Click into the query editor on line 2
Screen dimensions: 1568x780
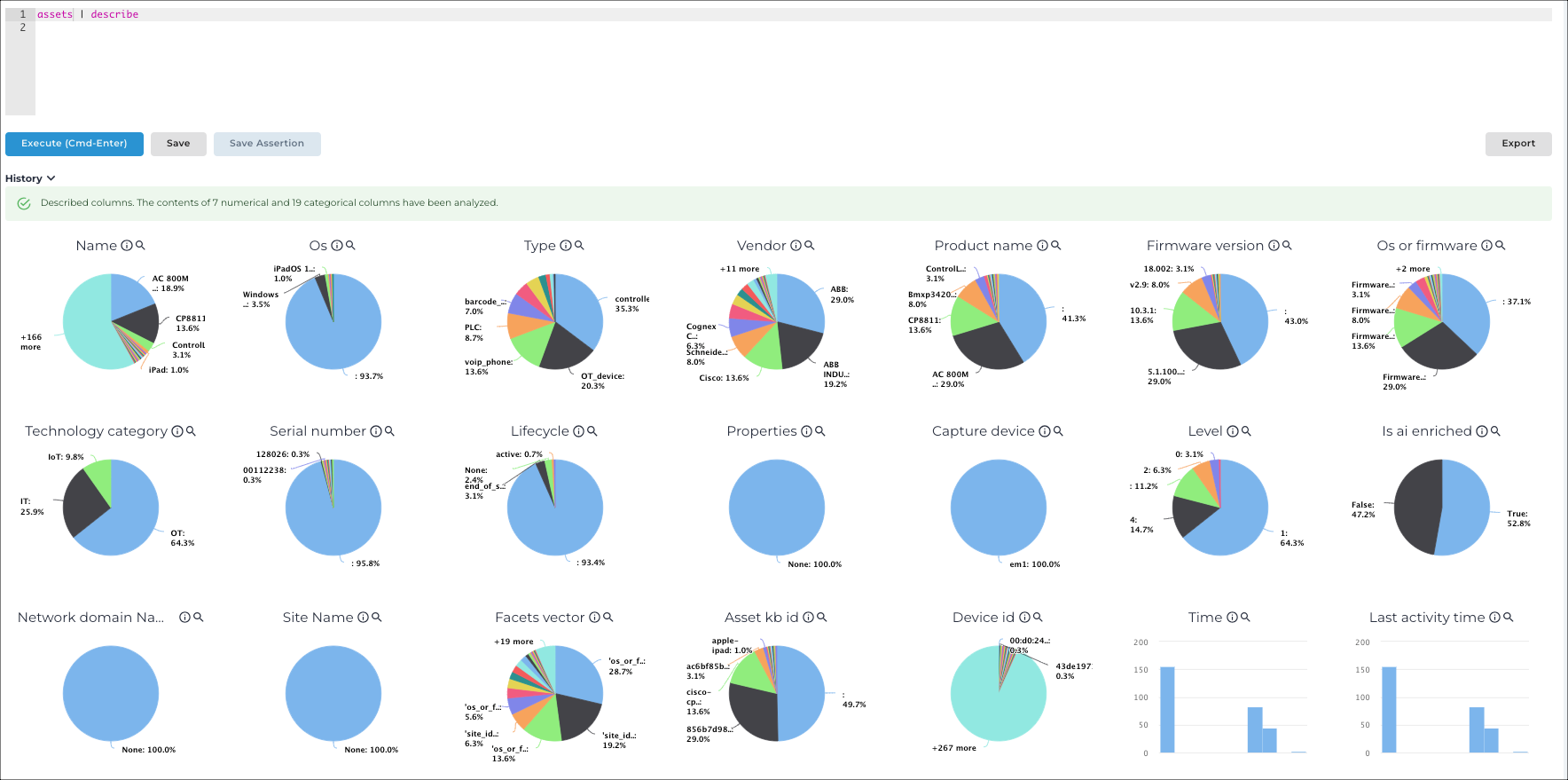coord(794,28)
